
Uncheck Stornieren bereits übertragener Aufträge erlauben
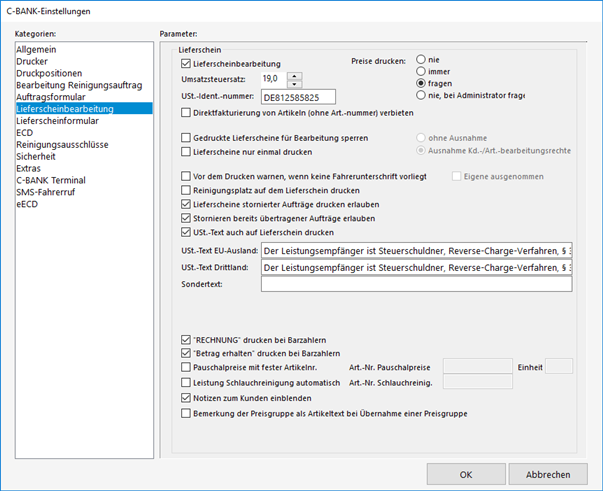186,217
